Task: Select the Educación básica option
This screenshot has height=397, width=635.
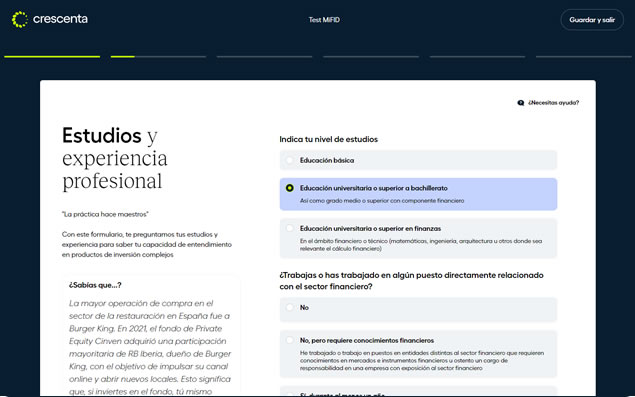Action: click(418, 160)
